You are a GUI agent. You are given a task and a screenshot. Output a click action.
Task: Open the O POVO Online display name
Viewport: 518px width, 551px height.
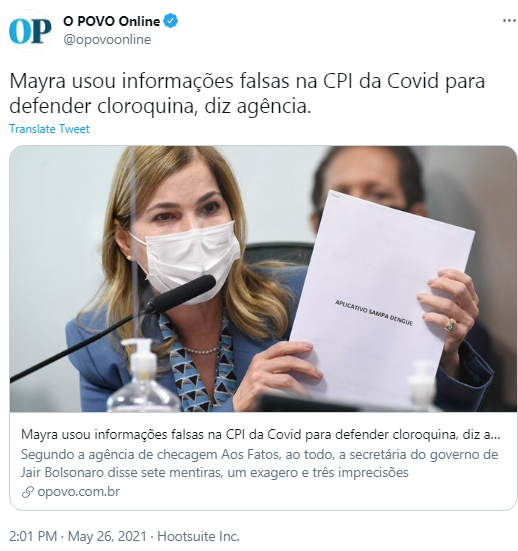(x=111, y=21)
